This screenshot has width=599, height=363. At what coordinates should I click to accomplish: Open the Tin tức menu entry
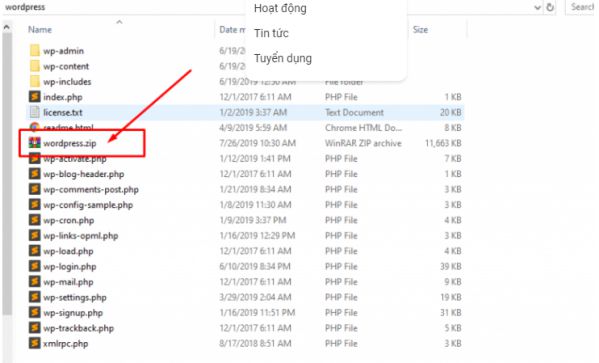point(271,33)
